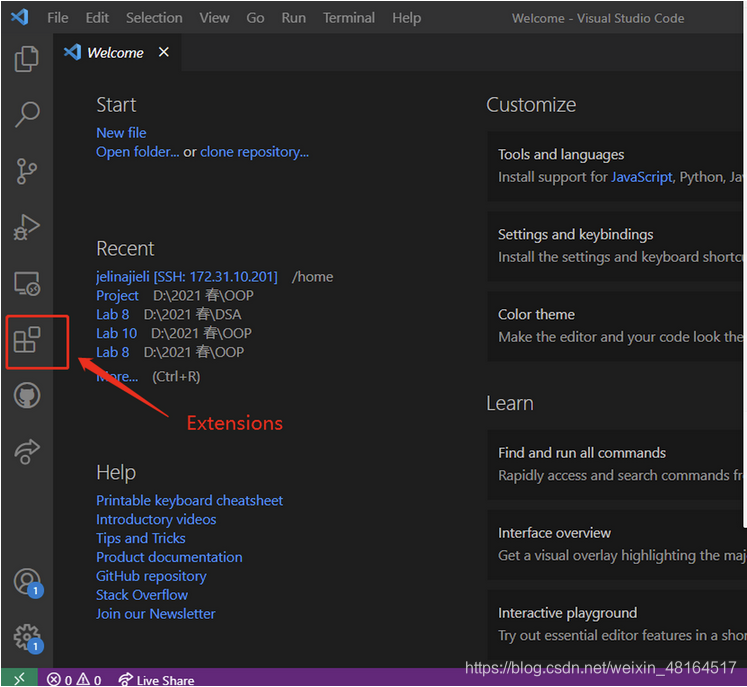Open the Search view icon

point(27,114)
